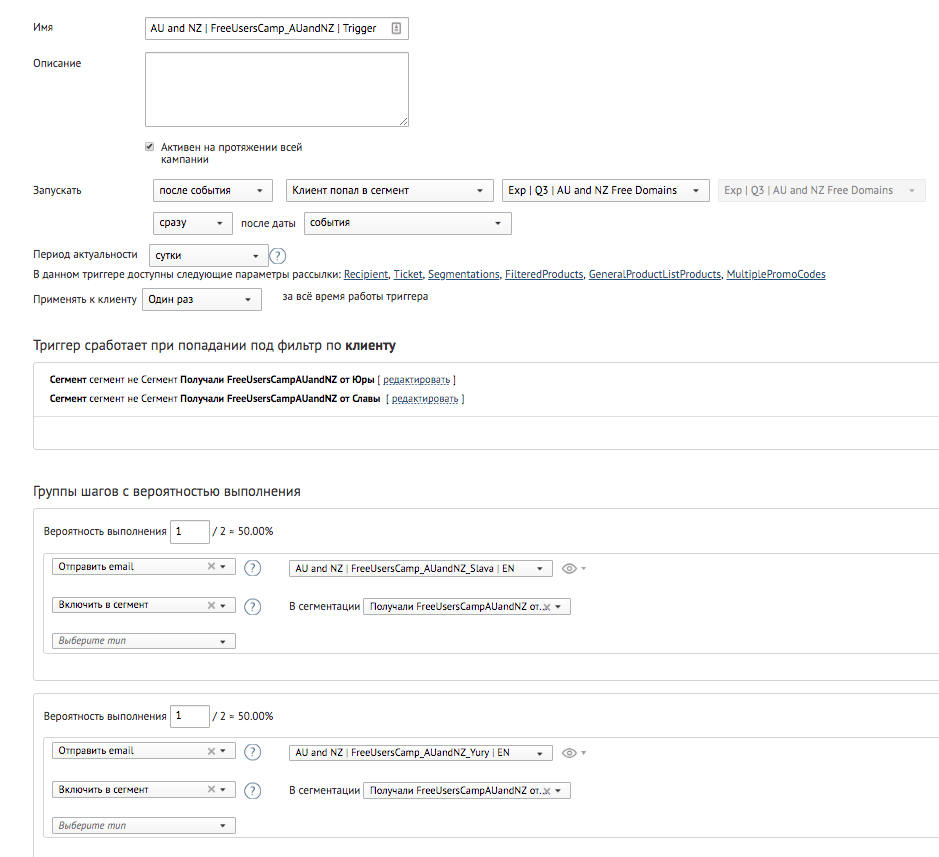Click редактировать for the Юры segment filter
939x857 pixels.
[417, 380]
